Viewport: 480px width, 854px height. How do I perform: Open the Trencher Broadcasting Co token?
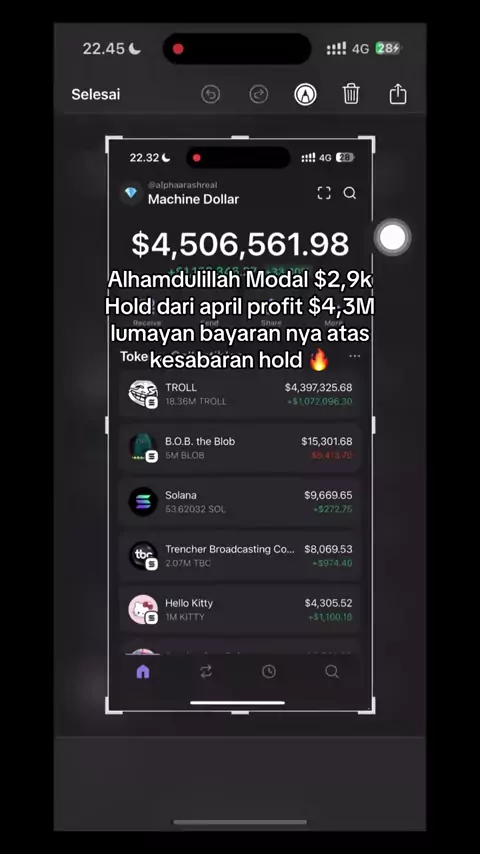pyautogui.click(x=240, y=556)
